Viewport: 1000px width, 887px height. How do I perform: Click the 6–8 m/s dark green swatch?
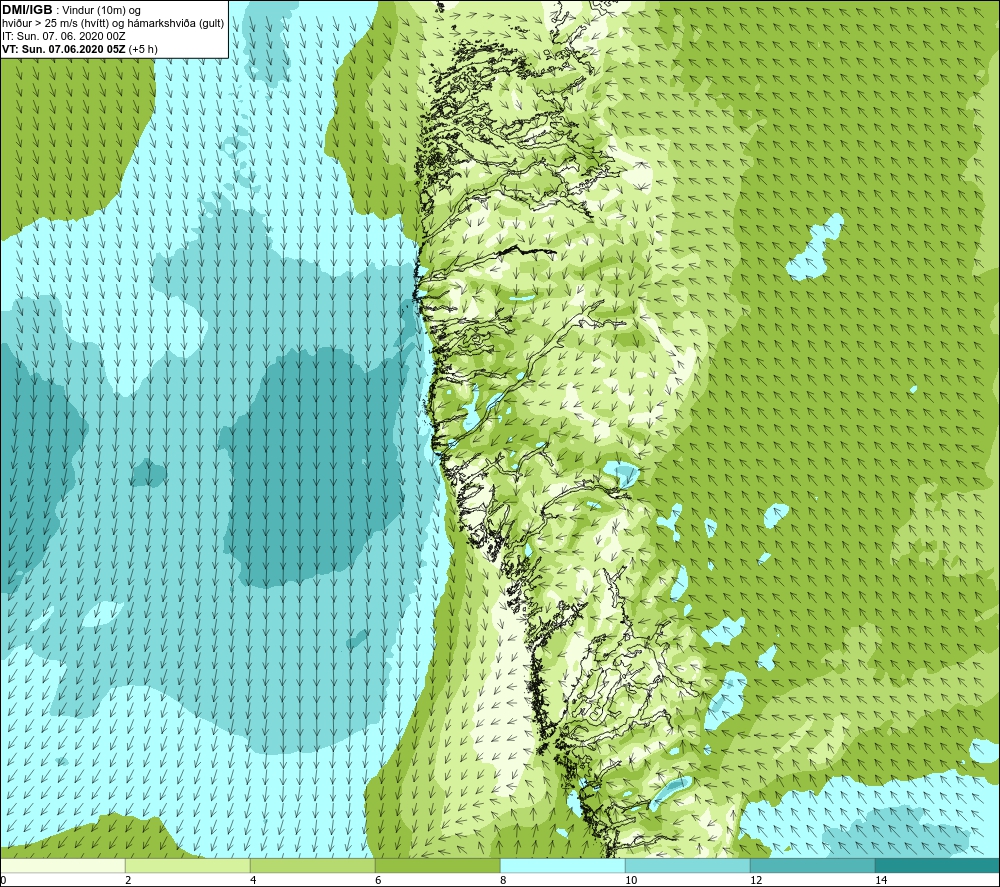coord(438,865)
